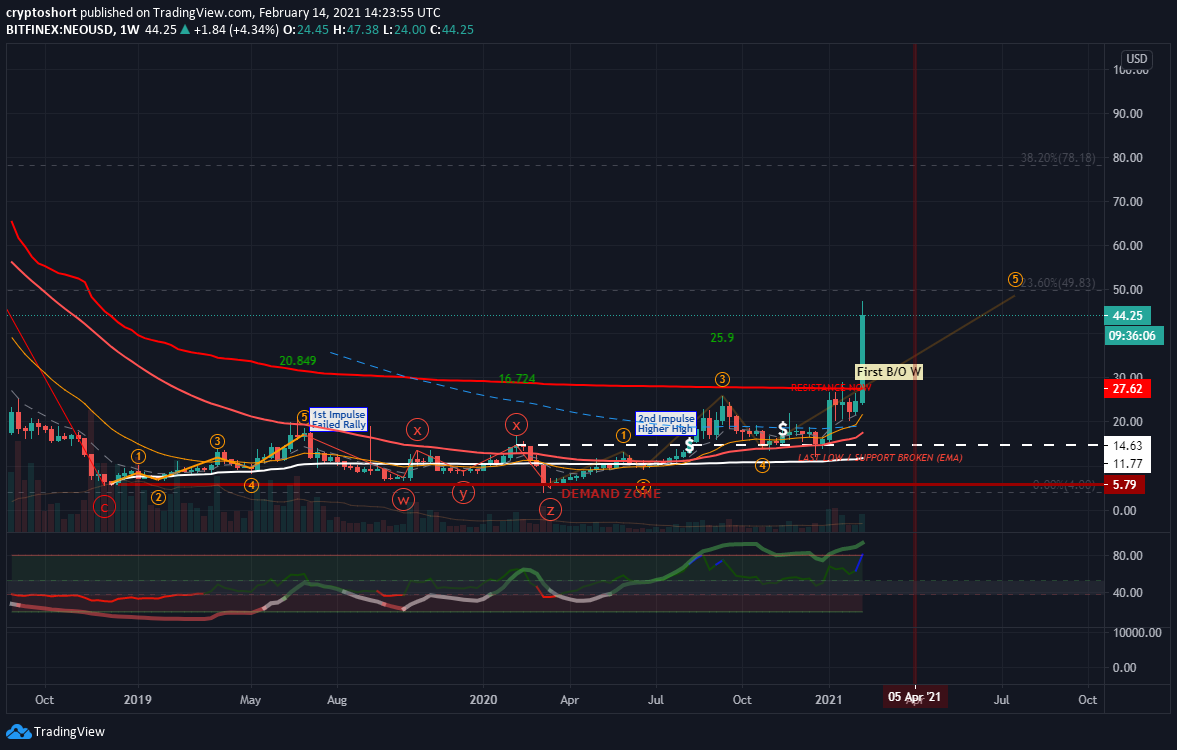This screenshot has height=750, width=1177.
Task: Click the 0.00%(4.00) Fibonacci label
Action: pos(1064,485)
